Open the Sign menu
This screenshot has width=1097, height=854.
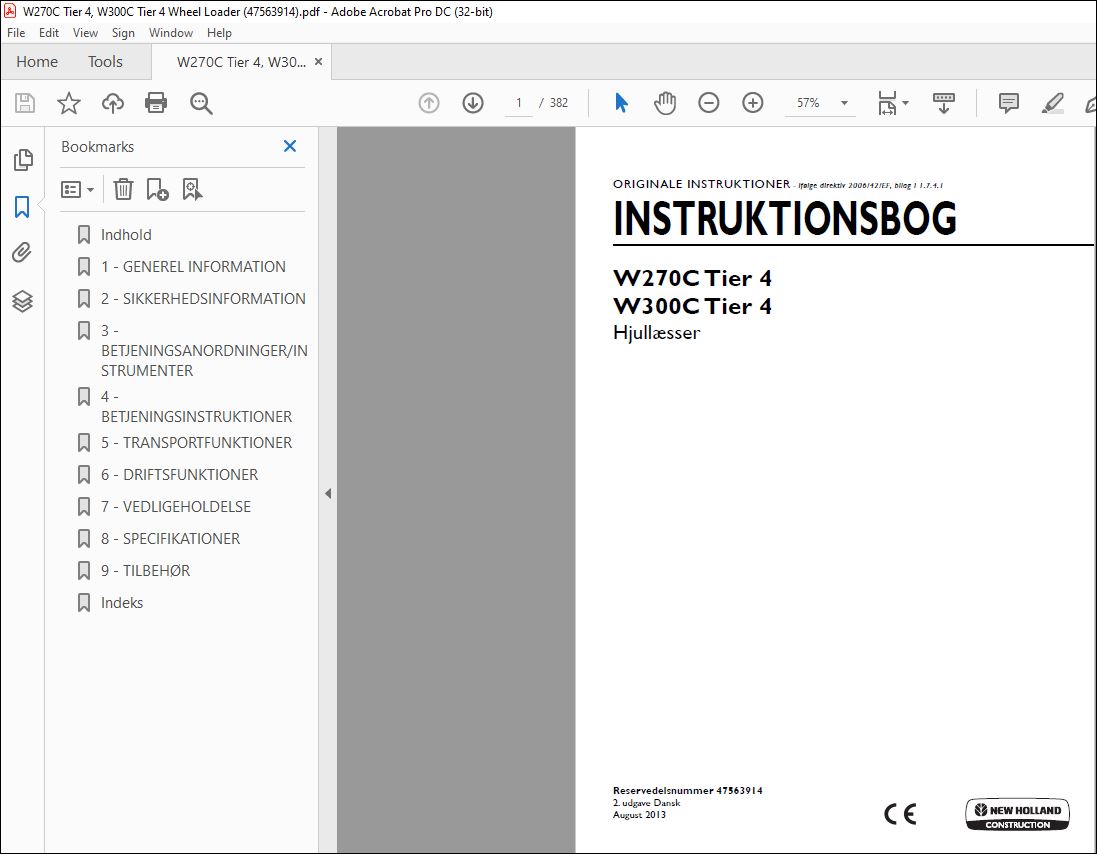click(x=123, y=33)
